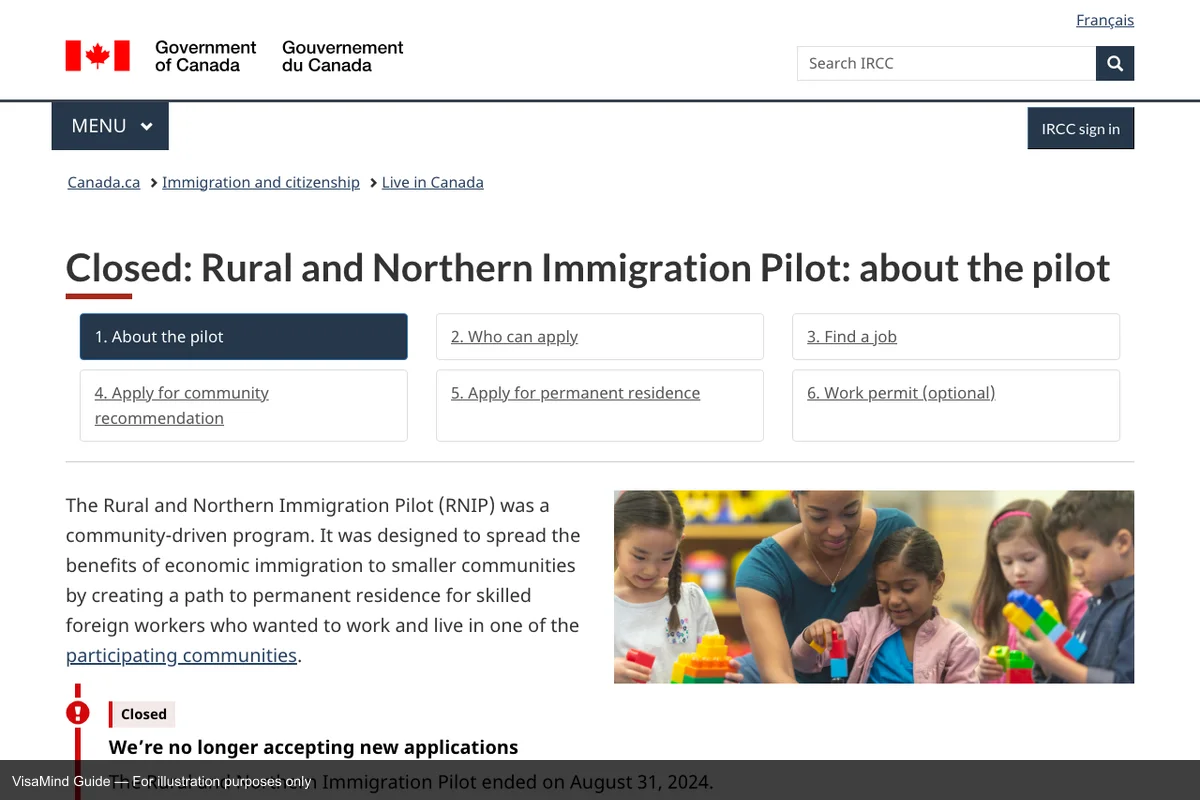Viewport: 1200px width, 800px height.
Task: Open the '2. Who can apply' tab
Action: 514,337
